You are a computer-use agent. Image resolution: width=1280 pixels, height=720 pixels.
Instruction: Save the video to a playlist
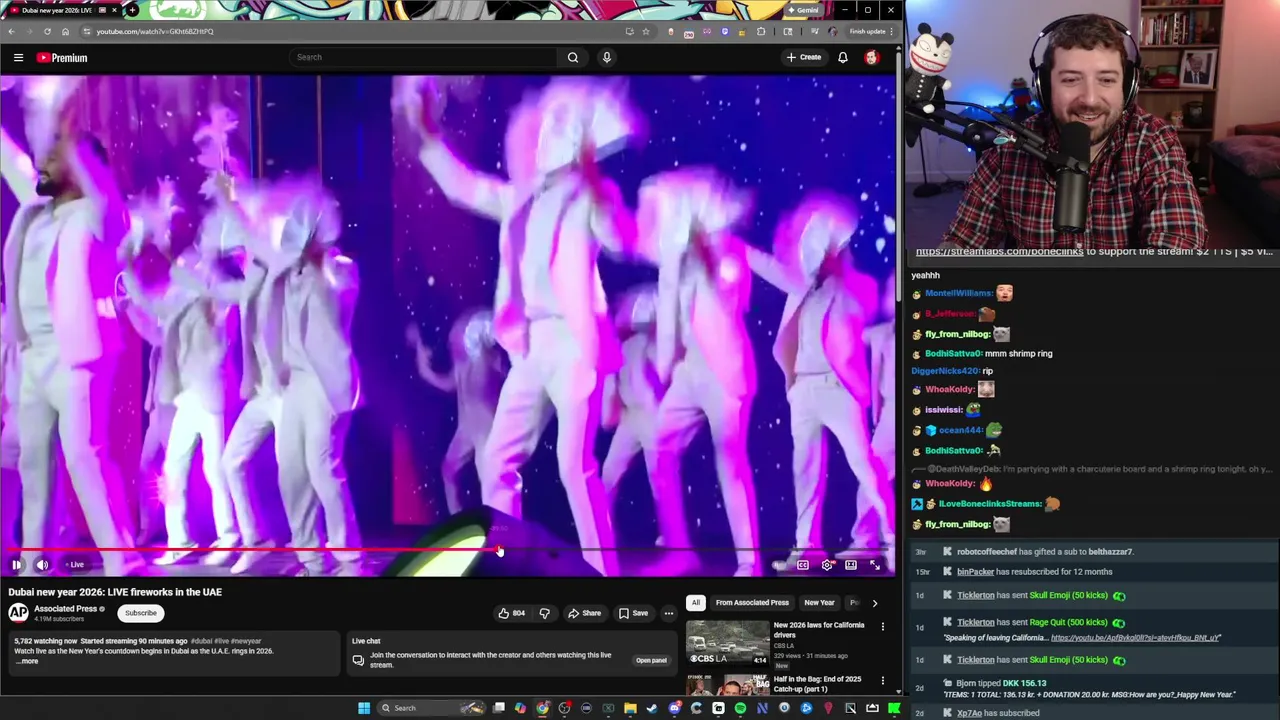point(633,613)
